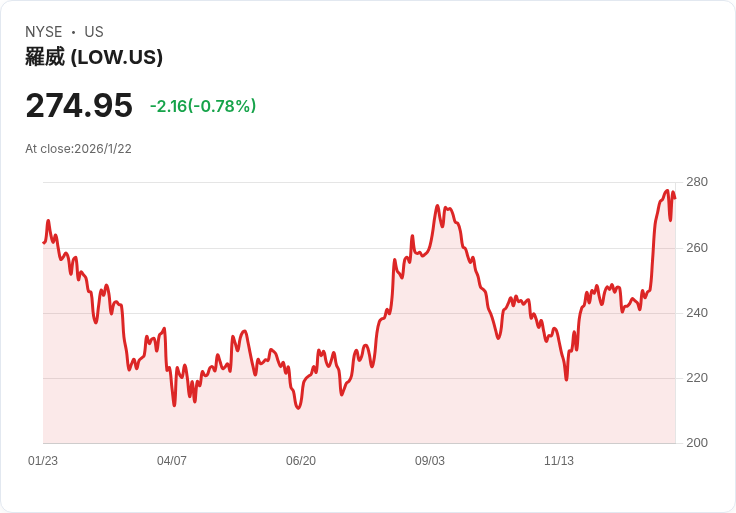Click the June low point on chart
This screenshot has height=513, width=736.
click(x=298, y=408)
